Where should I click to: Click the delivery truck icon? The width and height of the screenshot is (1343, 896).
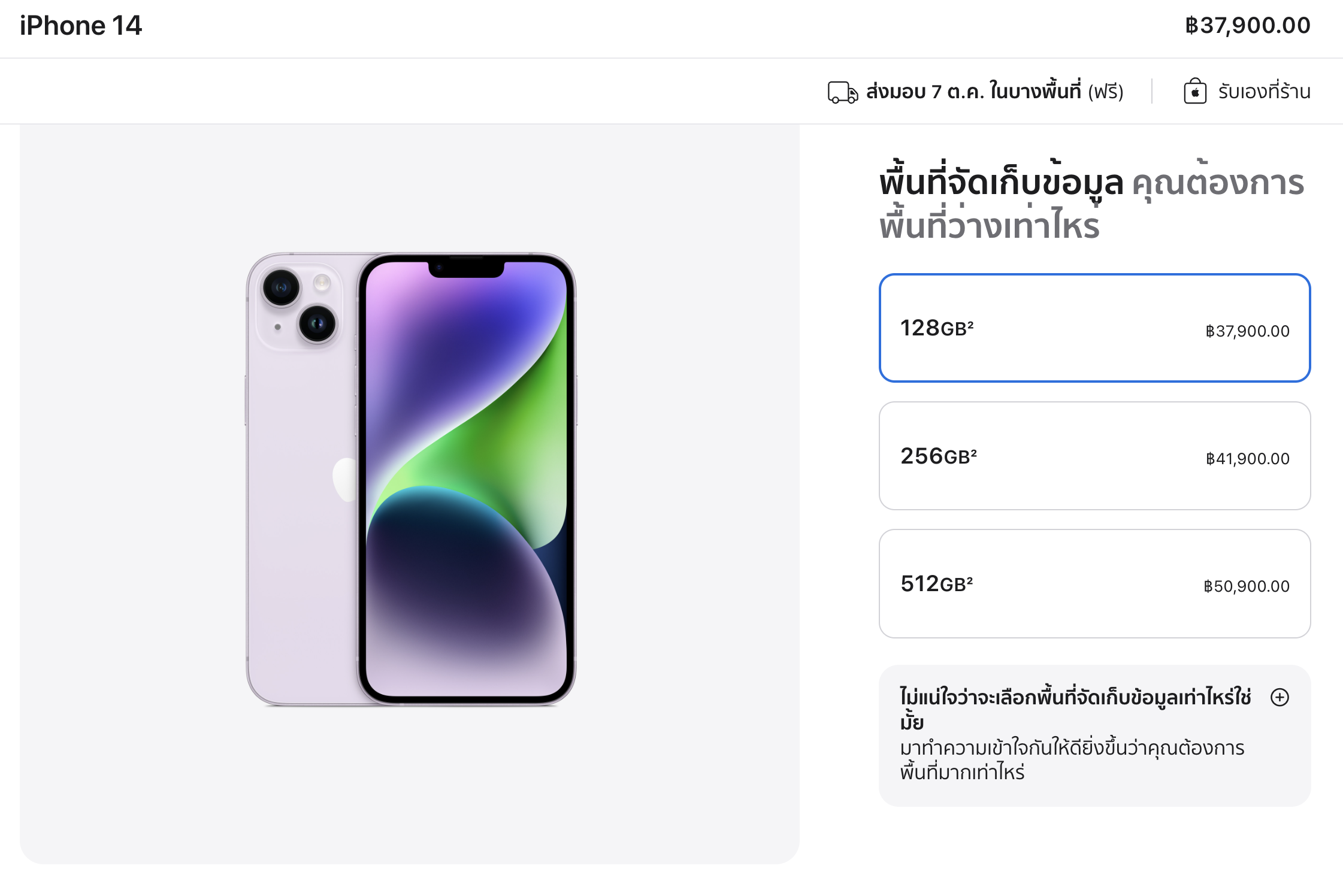843,92
